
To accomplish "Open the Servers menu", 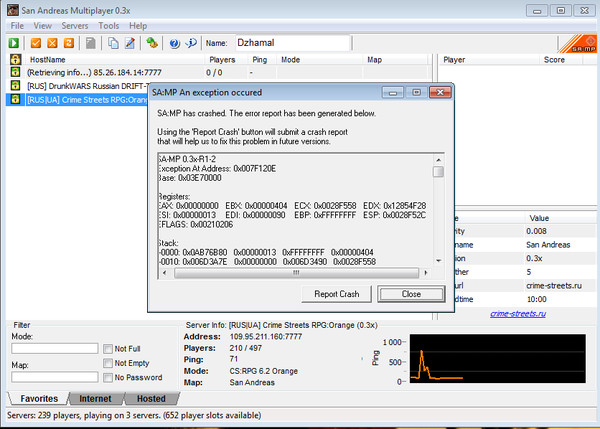I will [x=75, y=26].
